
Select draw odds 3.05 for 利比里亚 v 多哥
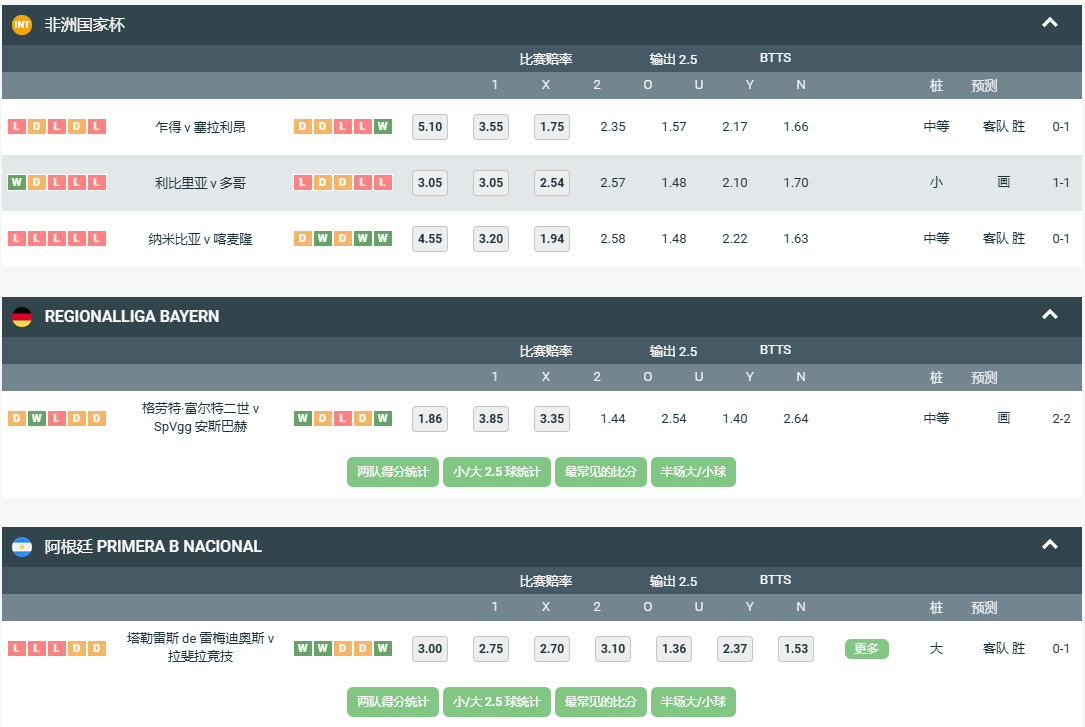point(491,183)
